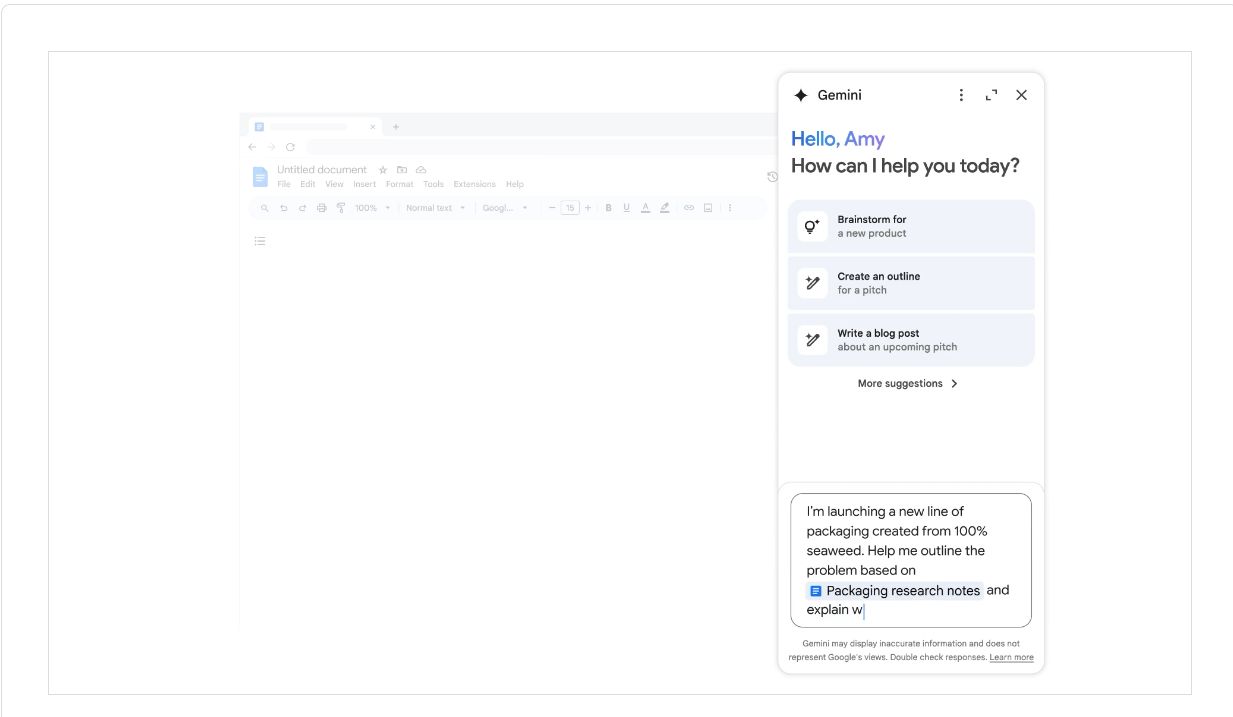This screenshot has height=717, width=1233.
Task: Go back in the browser
Action: (252, 147)
